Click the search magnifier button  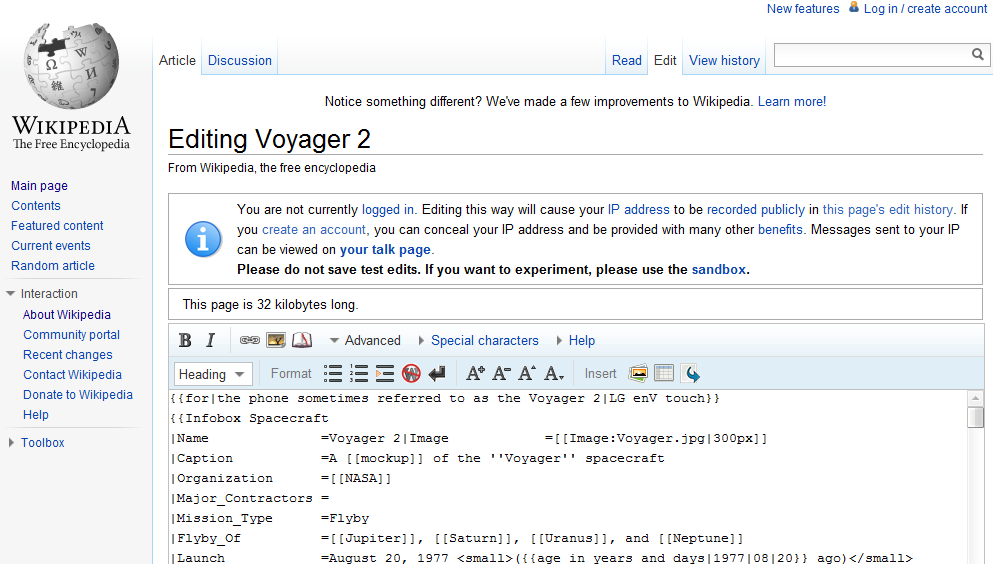click(x=978, y=54)
